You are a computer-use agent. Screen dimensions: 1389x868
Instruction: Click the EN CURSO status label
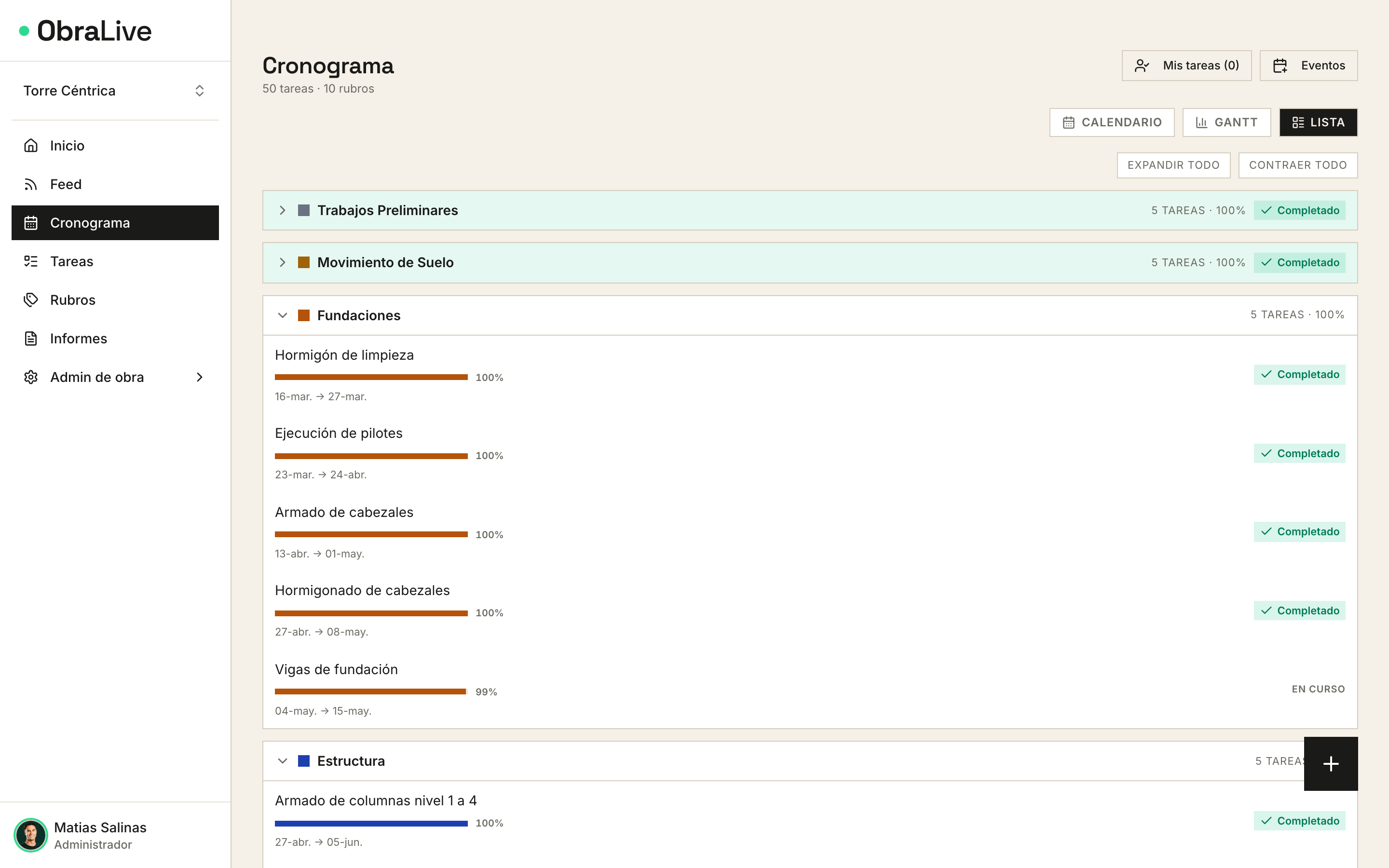[1318, 689]
